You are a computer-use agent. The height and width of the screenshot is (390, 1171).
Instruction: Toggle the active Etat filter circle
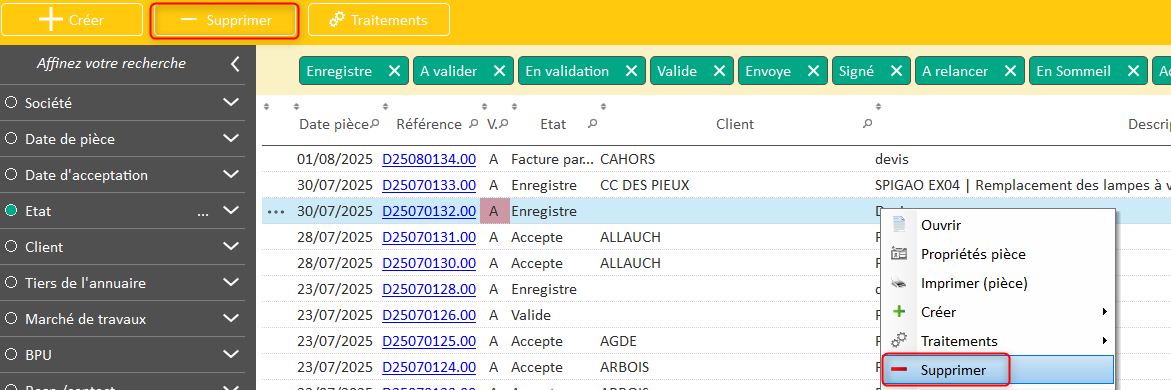coord(10,211)
